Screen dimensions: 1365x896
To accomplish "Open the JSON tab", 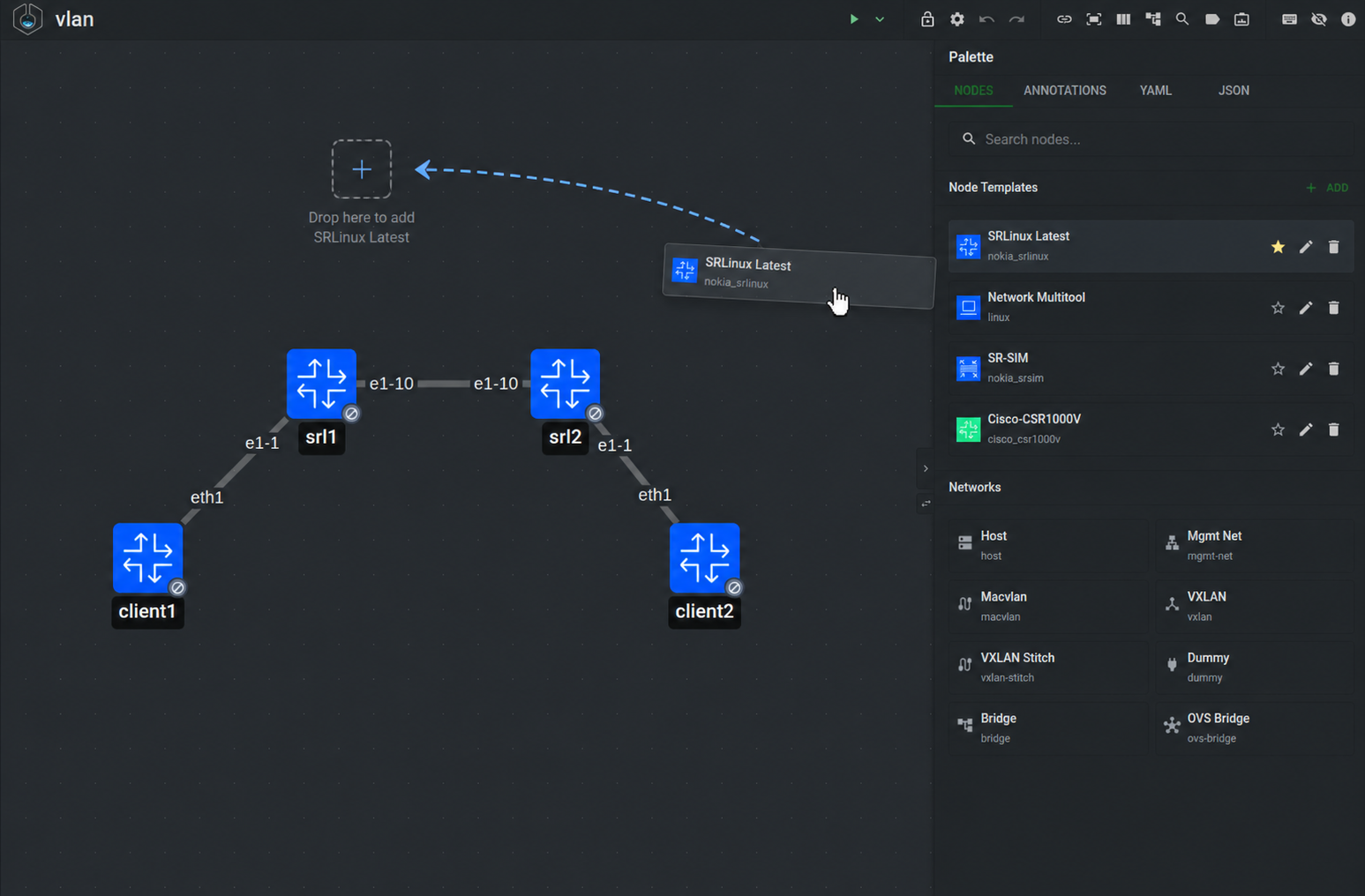I will (1234, 91).
